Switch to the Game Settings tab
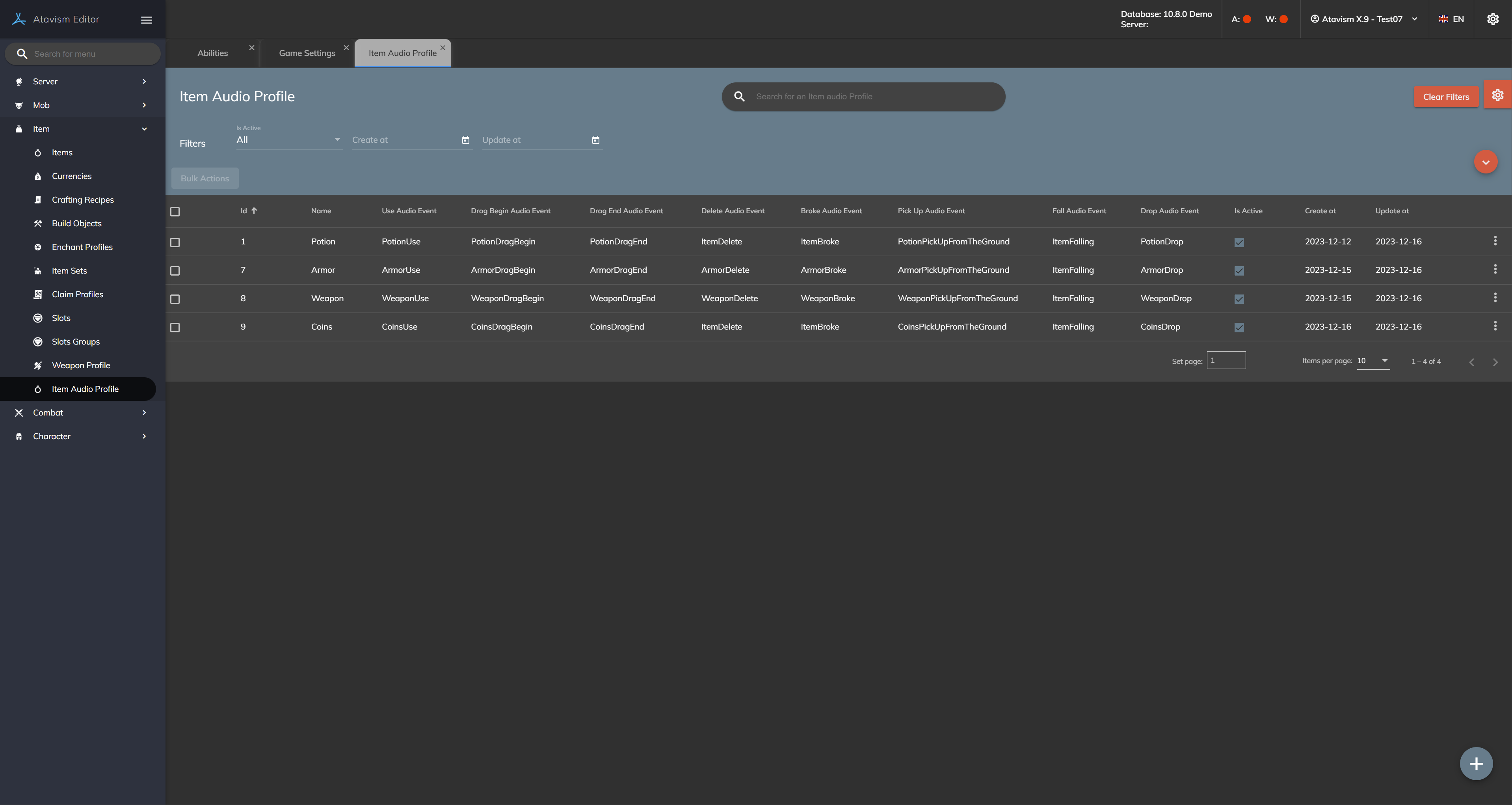1512x805 pixels. click(307, 53)
